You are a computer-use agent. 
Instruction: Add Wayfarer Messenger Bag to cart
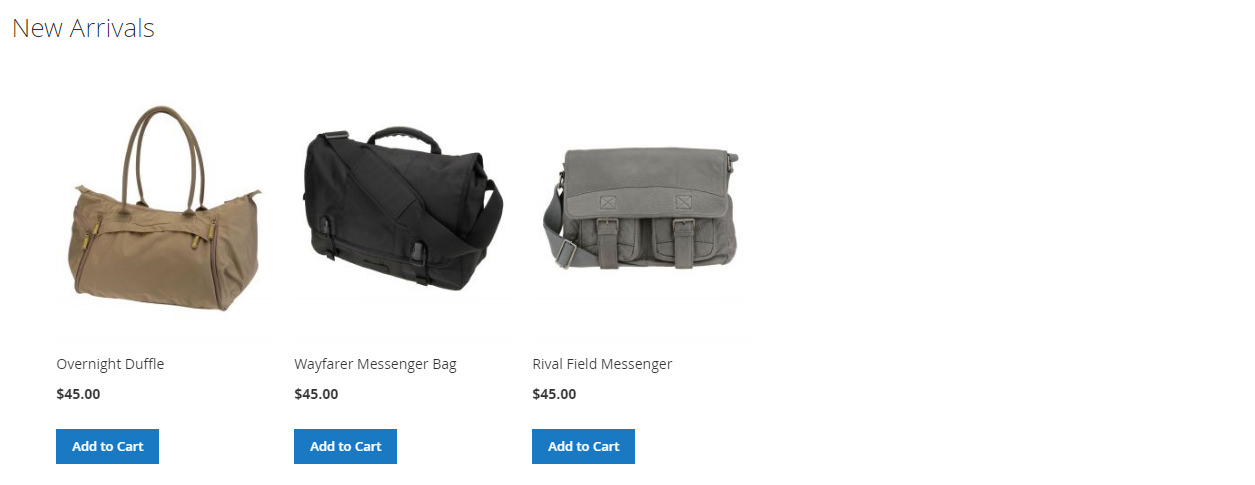tap(345, 446)
